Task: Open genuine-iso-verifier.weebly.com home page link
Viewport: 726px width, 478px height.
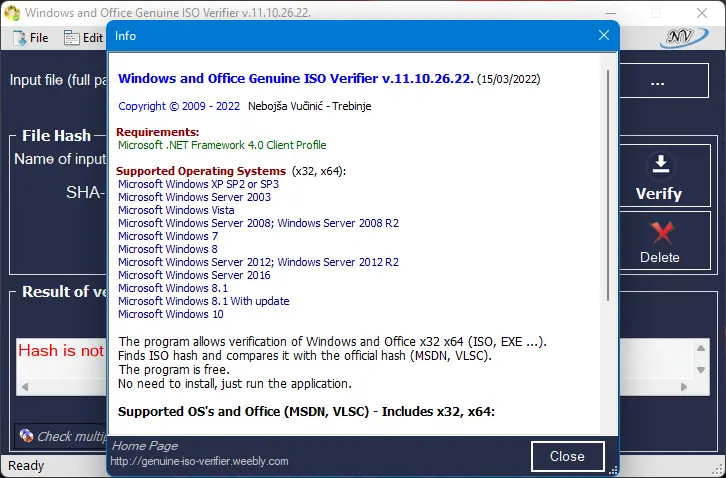Action: [x=199, y=461]
